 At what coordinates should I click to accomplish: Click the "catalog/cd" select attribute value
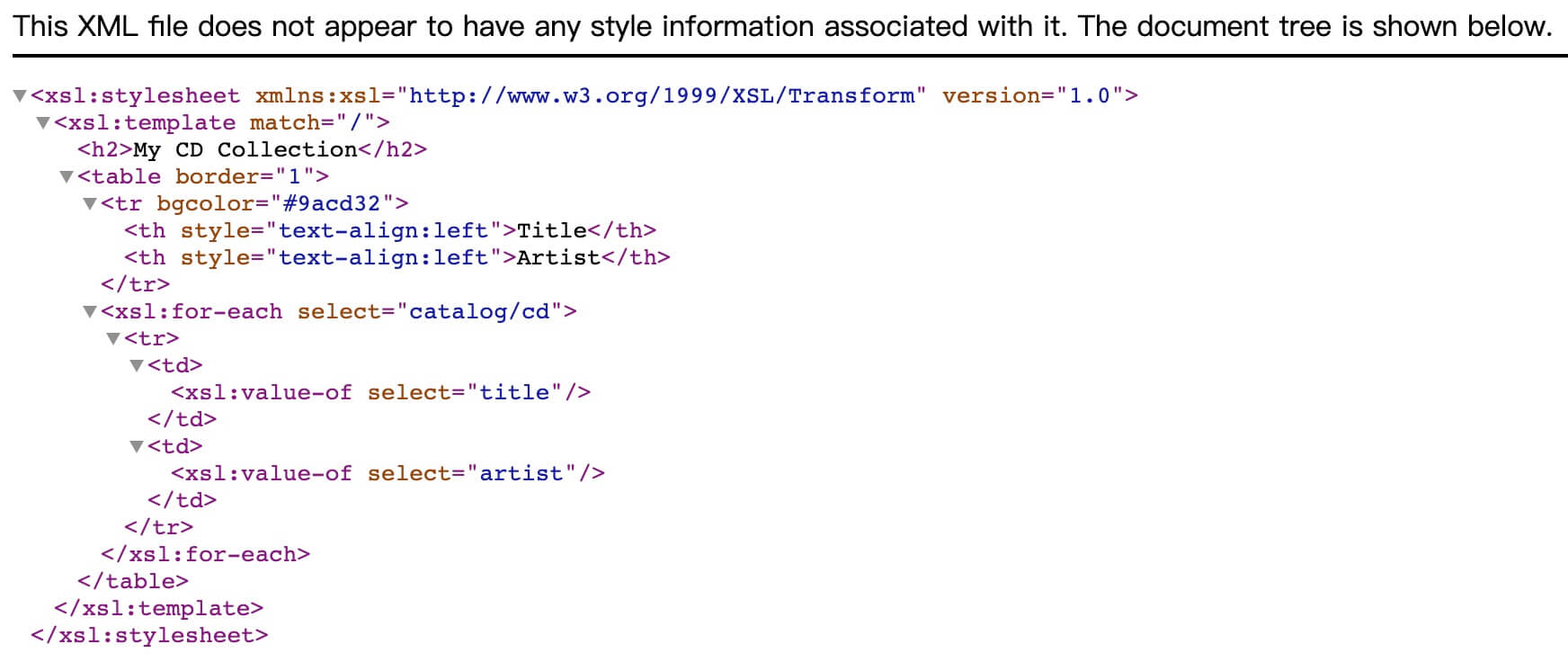click(x=479, y=312)
